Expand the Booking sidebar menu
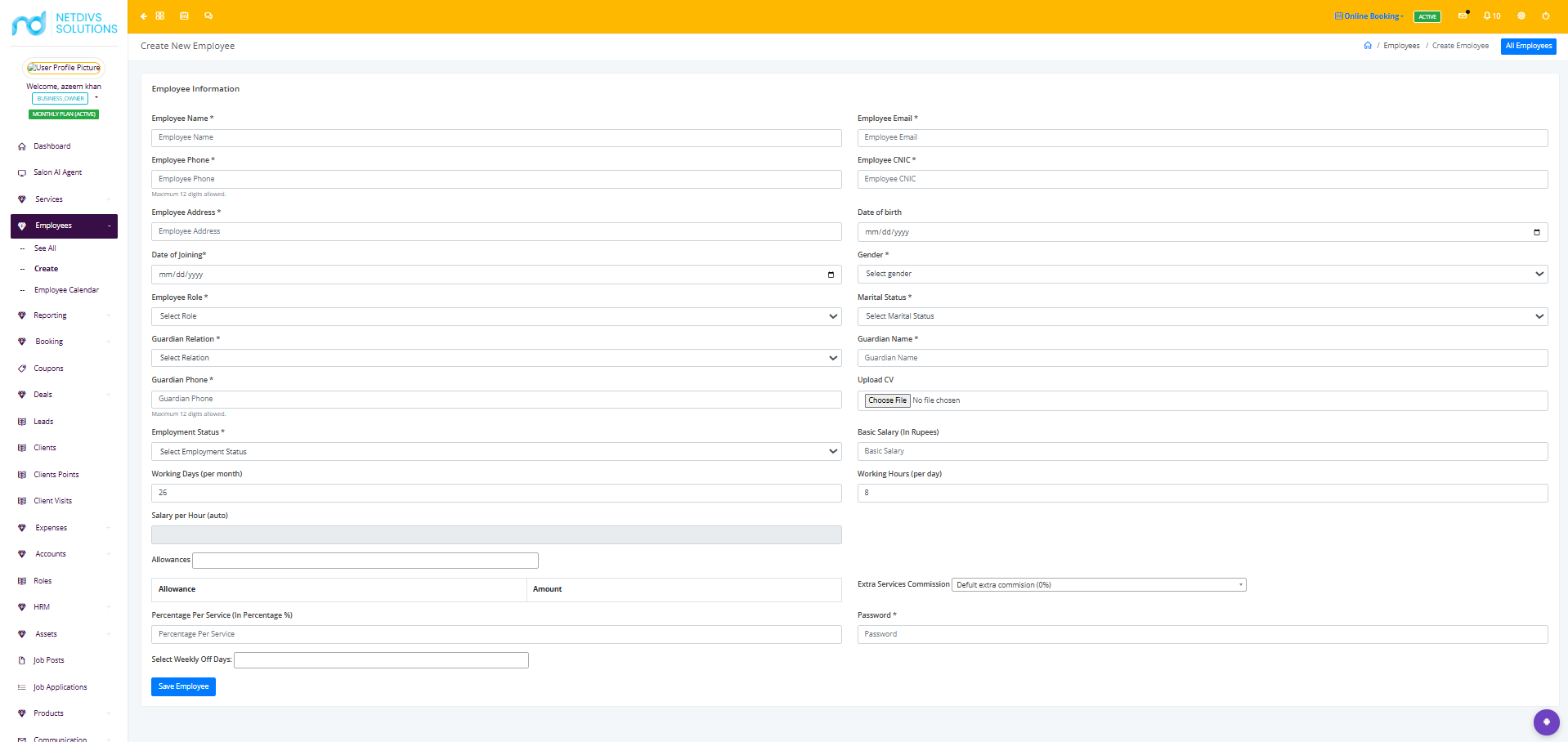 64,342
